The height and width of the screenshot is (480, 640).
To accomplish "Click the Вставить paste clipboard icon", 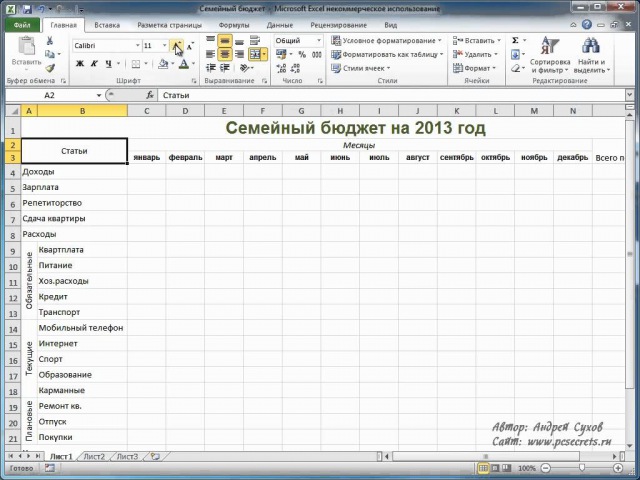I will [x=27, y=47].
